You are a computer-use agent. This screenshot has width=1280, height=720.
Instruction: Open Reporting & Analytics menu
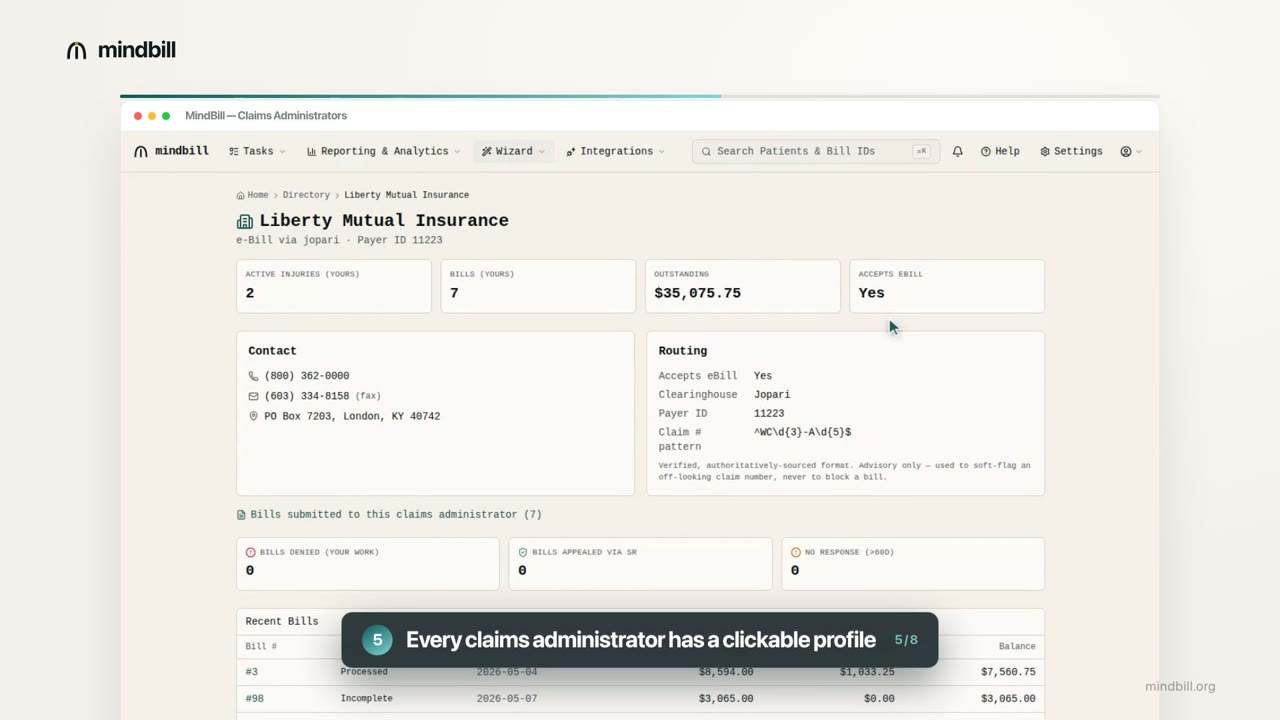pos(383,151)
